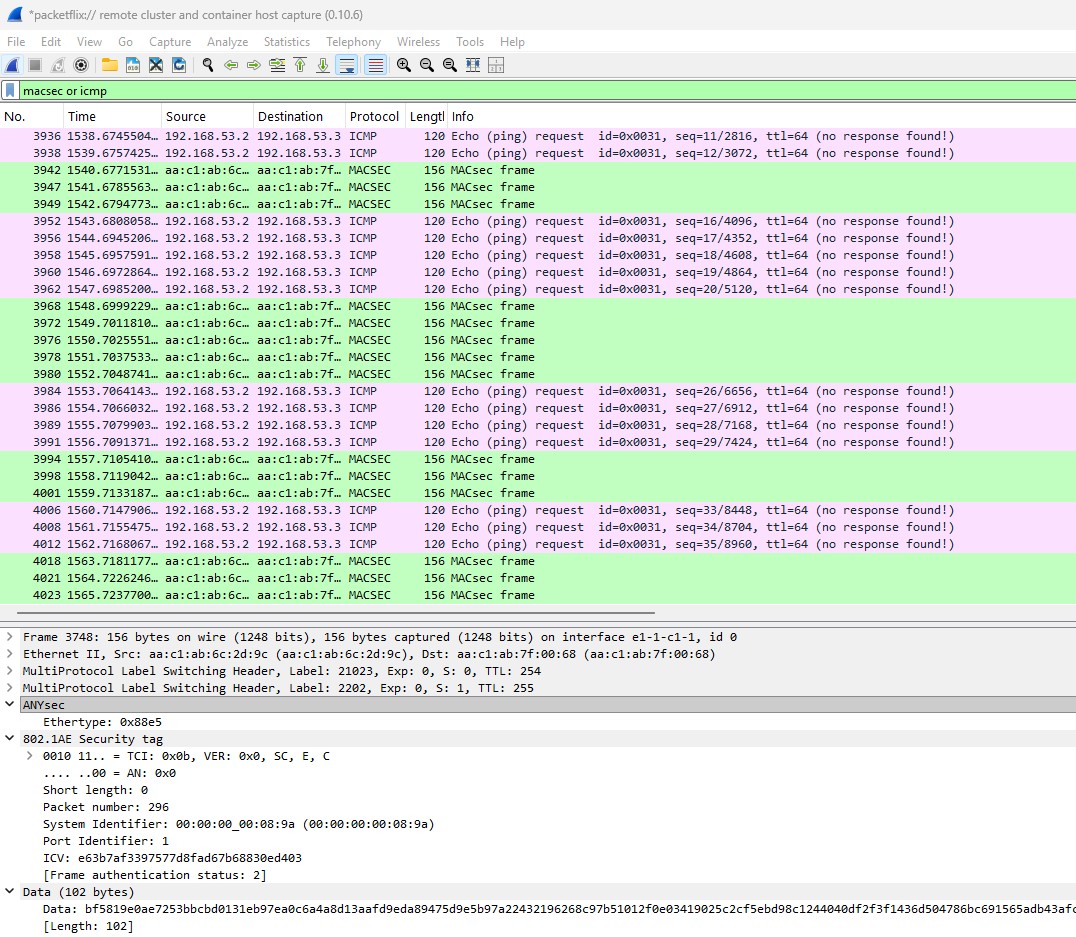Sort by the Source column header

tap(207, 117)
